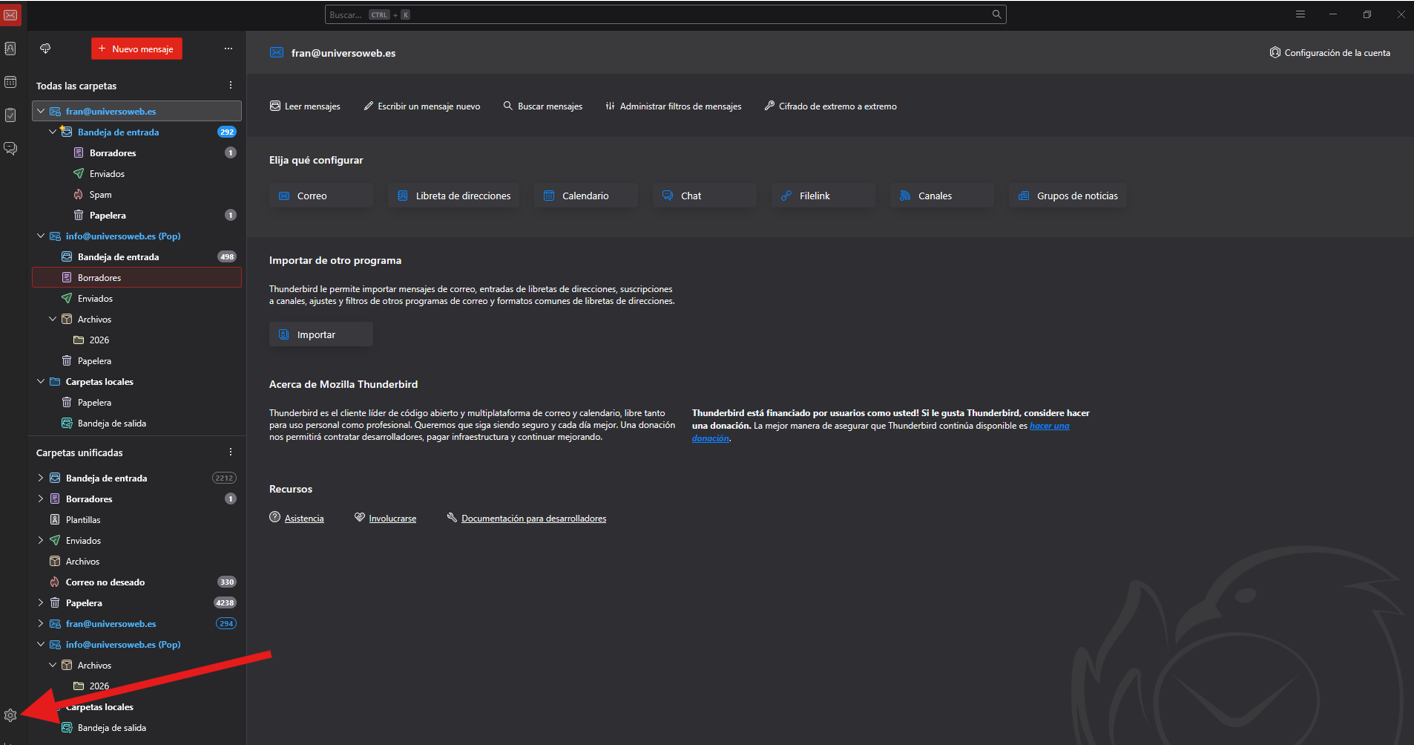This screenshot has width=1415, height=745.
Task: Open options menu for Carpetas unificadas
Action: pos(230,453)
